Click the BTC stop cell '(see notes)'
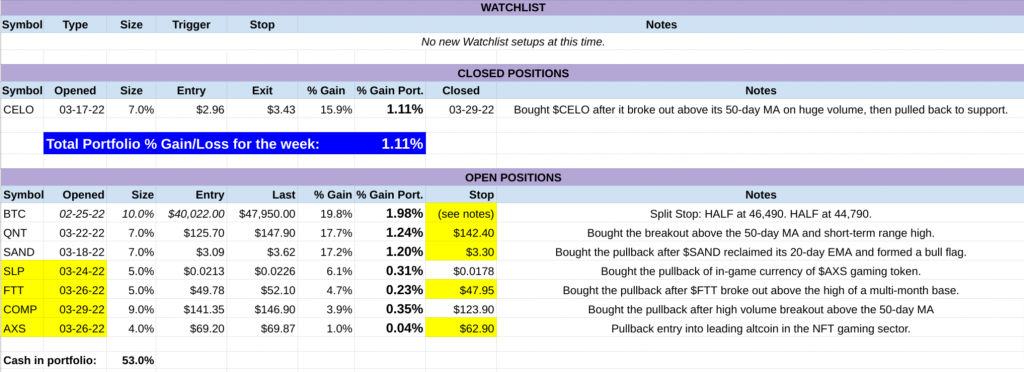The height and width of the screenshot is (372, 1024). click(x=461, y=213)
